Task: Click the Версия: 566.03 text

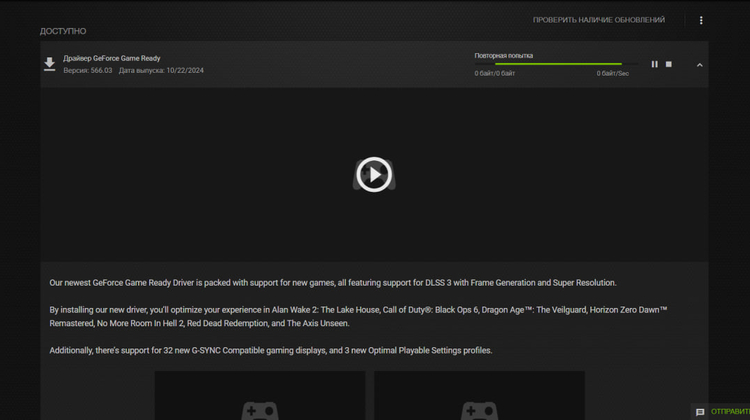Action: tap(88, 70)
